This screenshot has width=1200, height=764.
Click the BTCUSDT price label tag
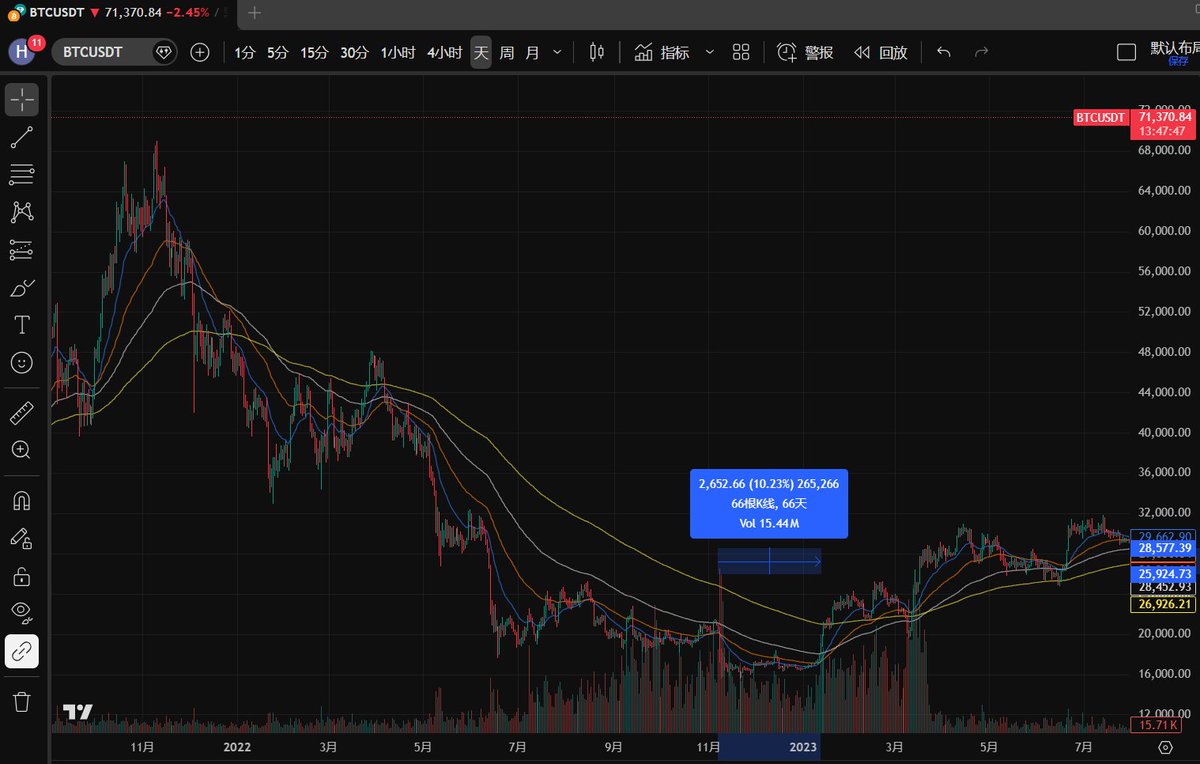pos(1101,118)
